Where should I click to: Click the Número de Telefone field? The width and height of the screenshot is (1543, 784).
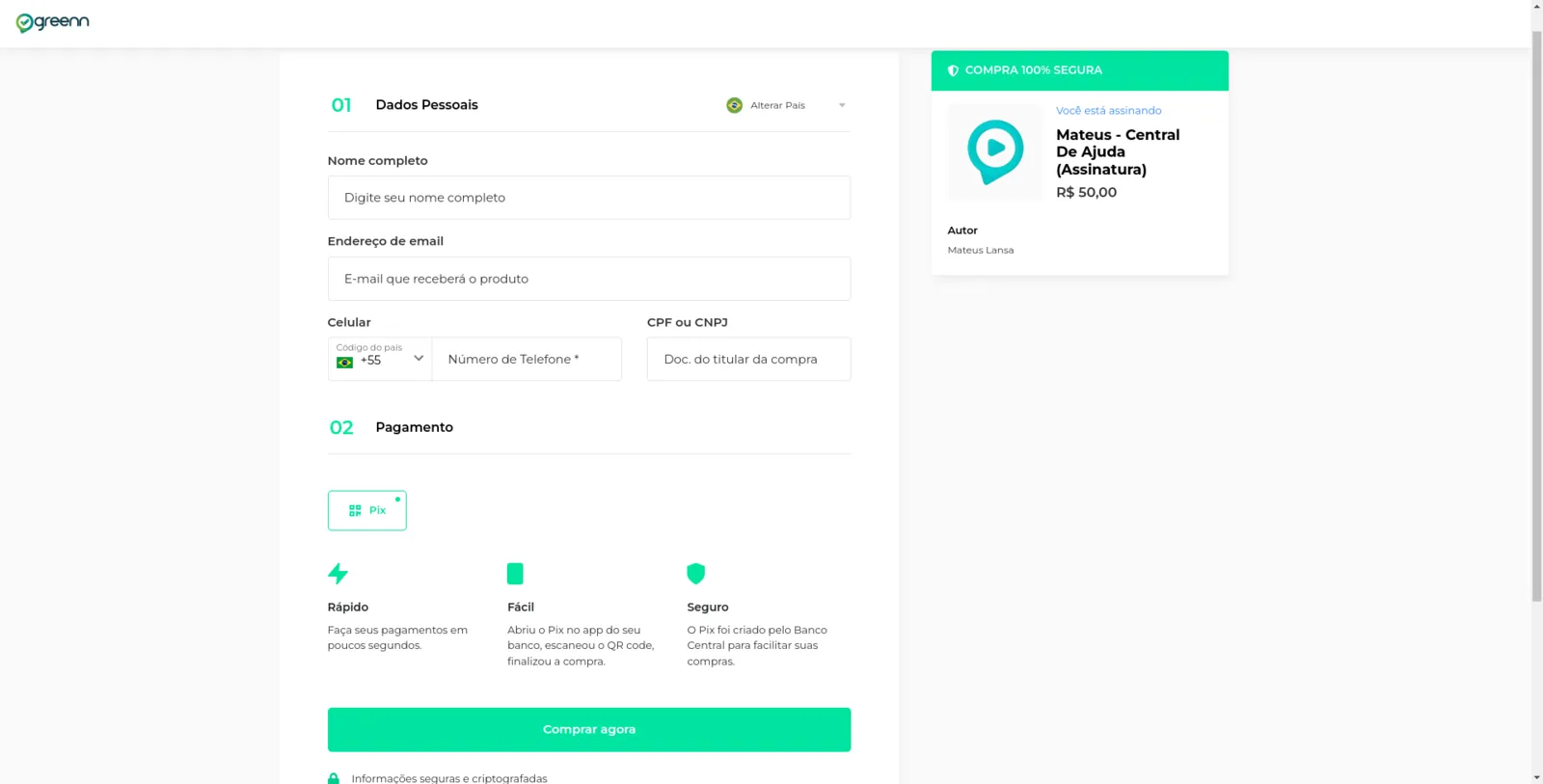527,359
